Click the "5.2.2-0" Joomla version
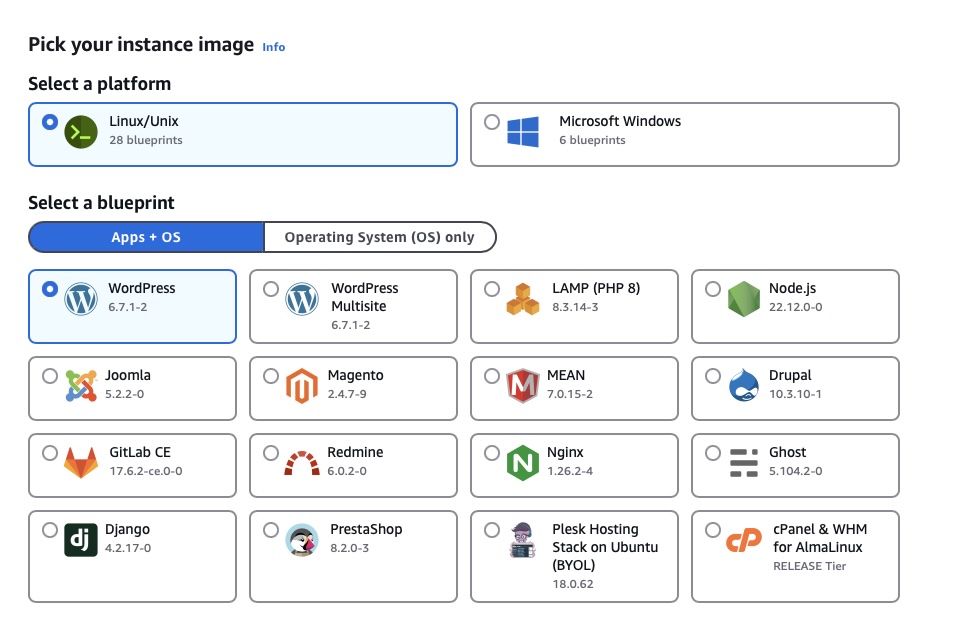The width and height of the screenshot is (960, 625). [124, 394]
